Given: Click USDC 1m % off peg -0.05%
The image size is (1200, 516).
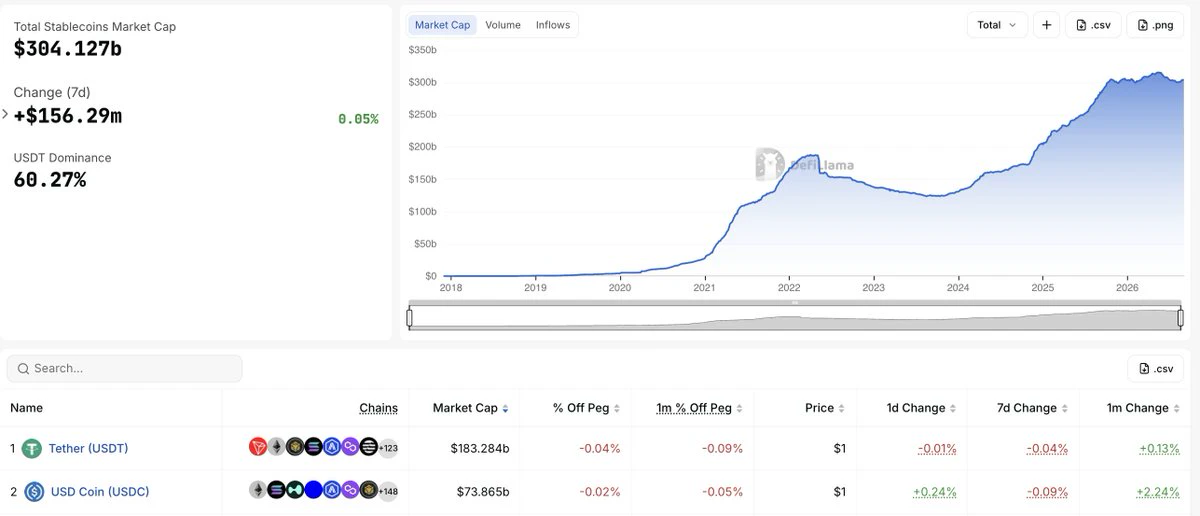Looking at the screenshot, I should (722, 492).
